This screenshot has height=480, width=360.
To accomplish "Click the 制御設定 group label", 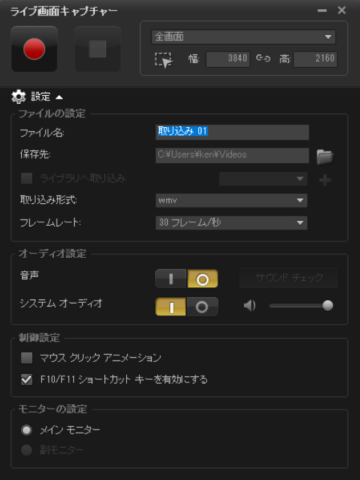I will [39, 338].
